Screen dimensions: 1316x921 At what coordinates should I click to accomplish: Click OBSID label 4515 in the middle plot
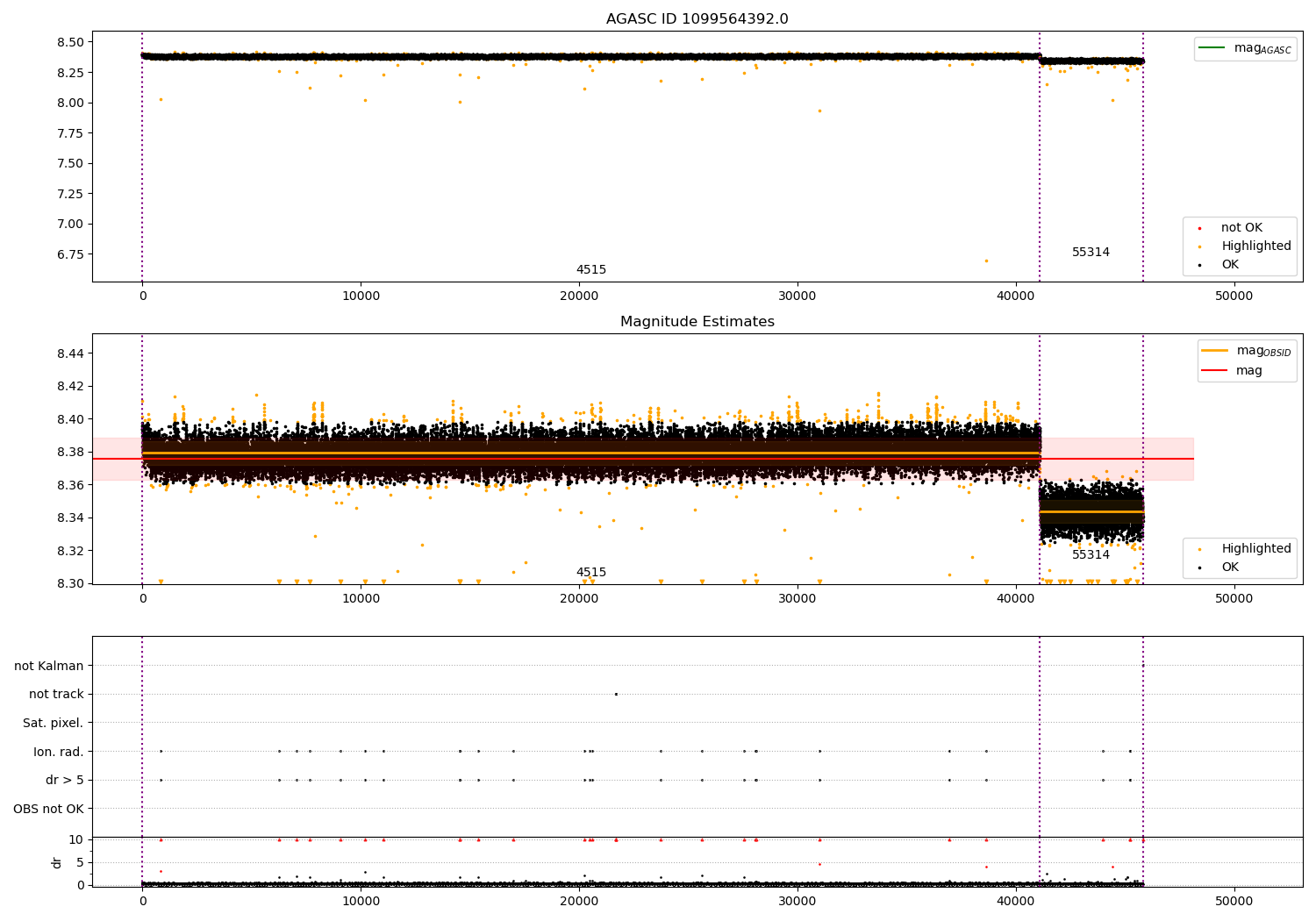(591, 573)
